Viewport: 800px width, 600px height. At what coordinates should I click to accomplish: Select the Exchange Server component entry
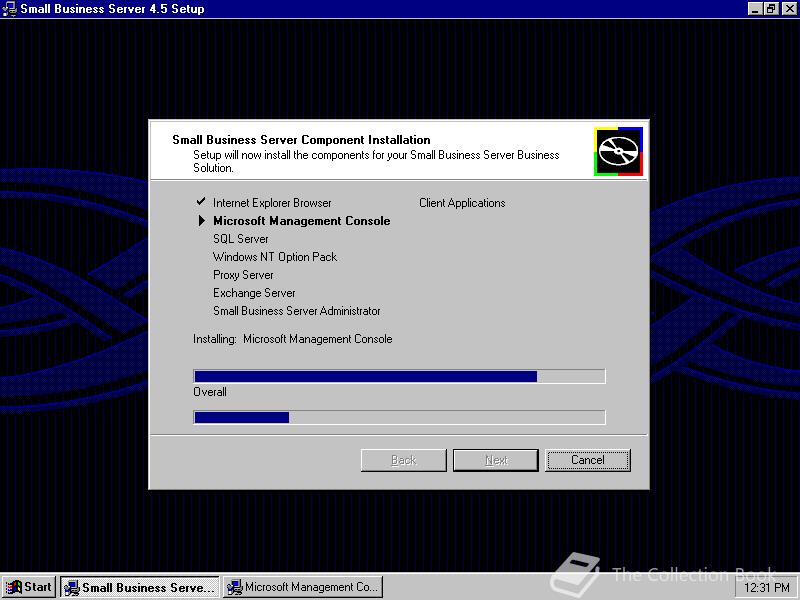pos(254,293)
